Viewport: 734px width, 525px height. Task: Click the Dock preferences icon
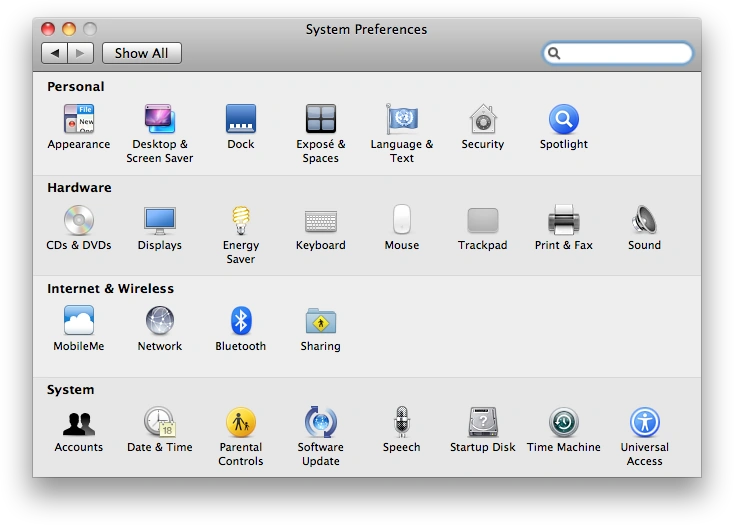coord(241,120)
